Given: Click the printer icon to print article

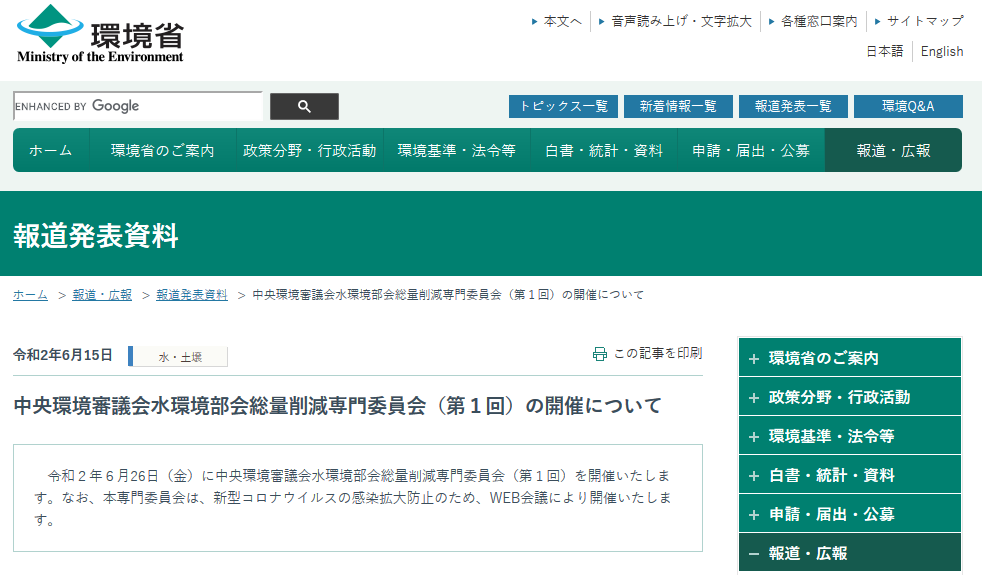Looking at the screenshot, I should click(x=600, y=354).
